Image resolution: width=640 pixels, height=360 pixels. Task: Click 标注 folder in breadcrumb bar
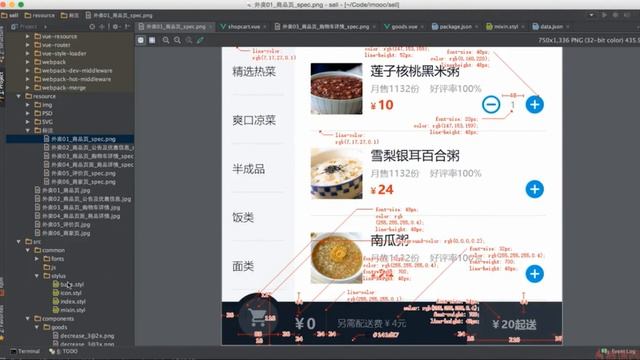(x=70, y=15)
